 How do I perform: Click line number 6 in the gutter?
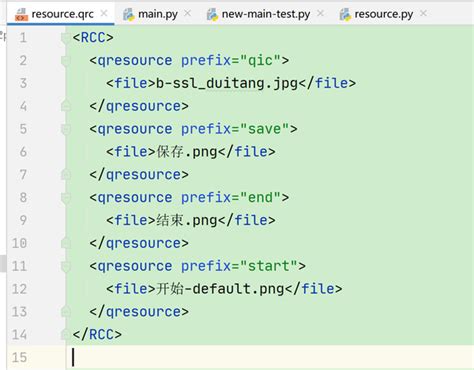pos(23,152)
